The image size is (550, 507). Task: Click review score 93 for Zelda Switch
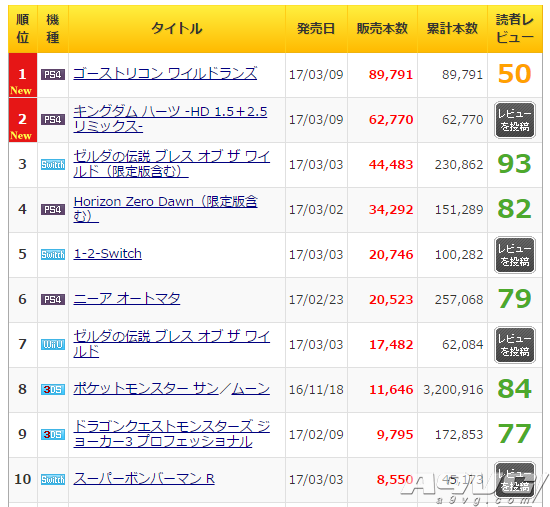click(515, 164)
